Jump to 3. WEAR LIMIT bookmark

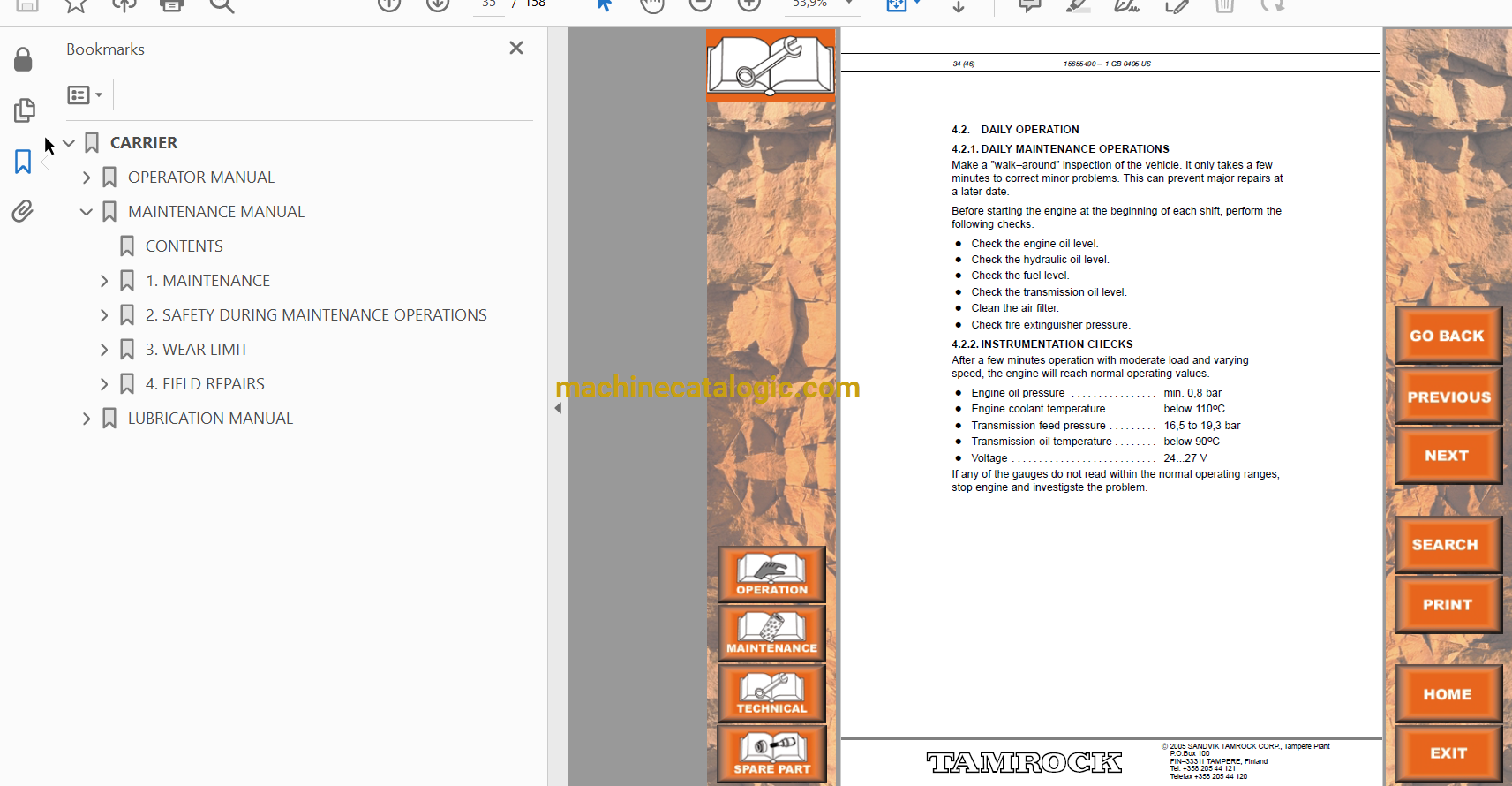click(x=197, y=350)
